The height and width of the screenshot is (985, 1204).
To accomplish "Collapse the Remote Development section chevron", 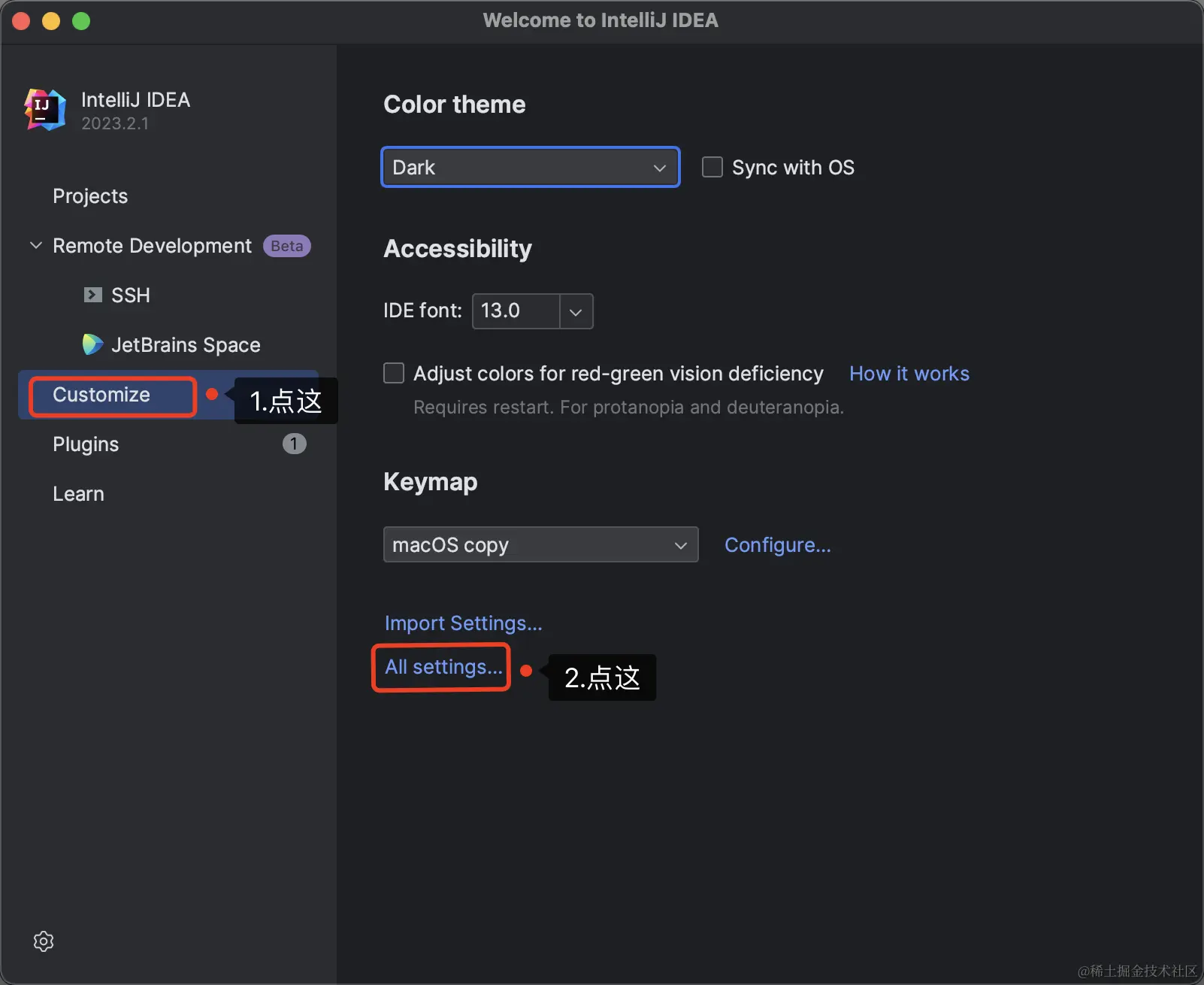I will (35, 245).
